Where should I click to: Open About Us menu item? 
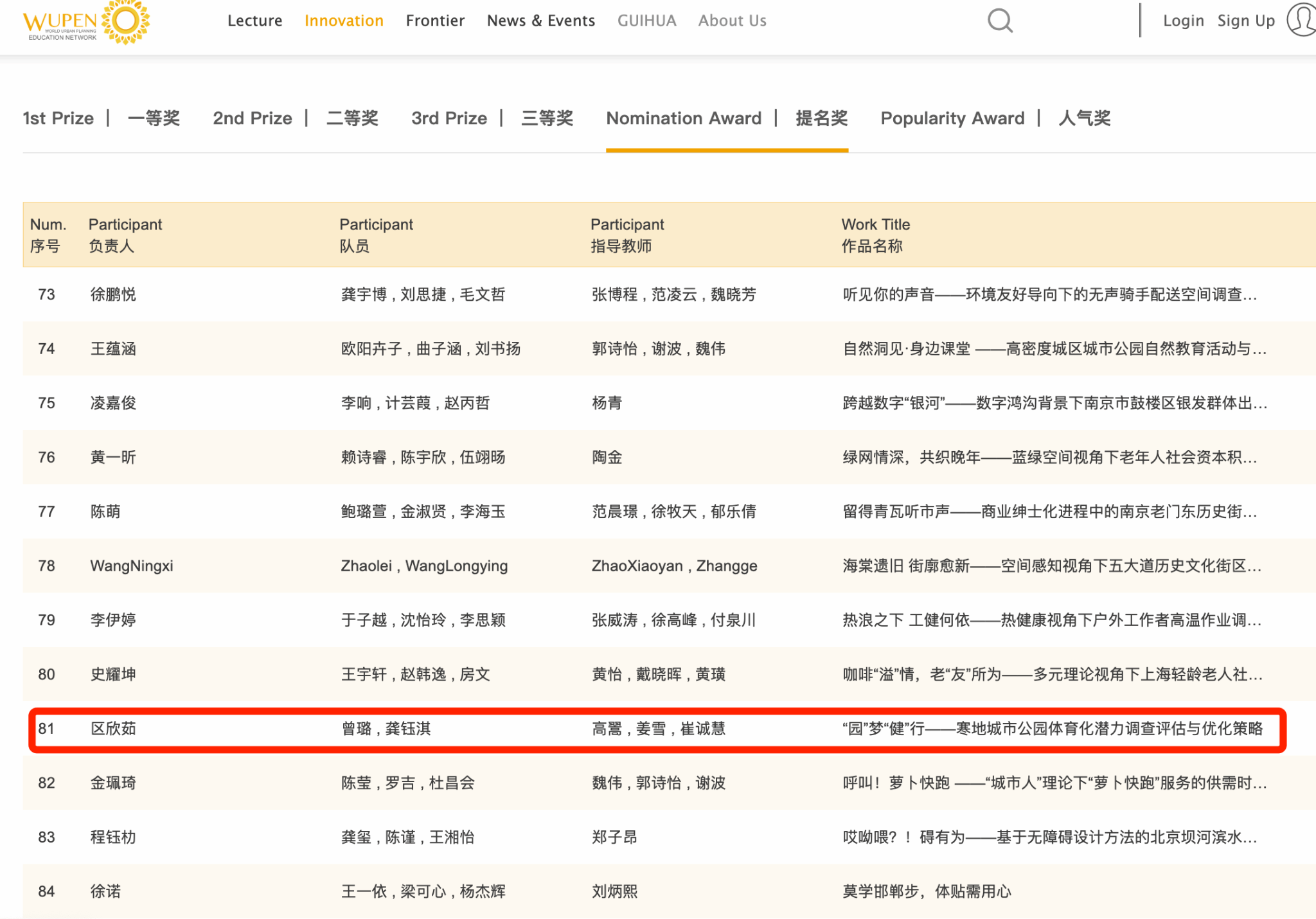(733, 21)
